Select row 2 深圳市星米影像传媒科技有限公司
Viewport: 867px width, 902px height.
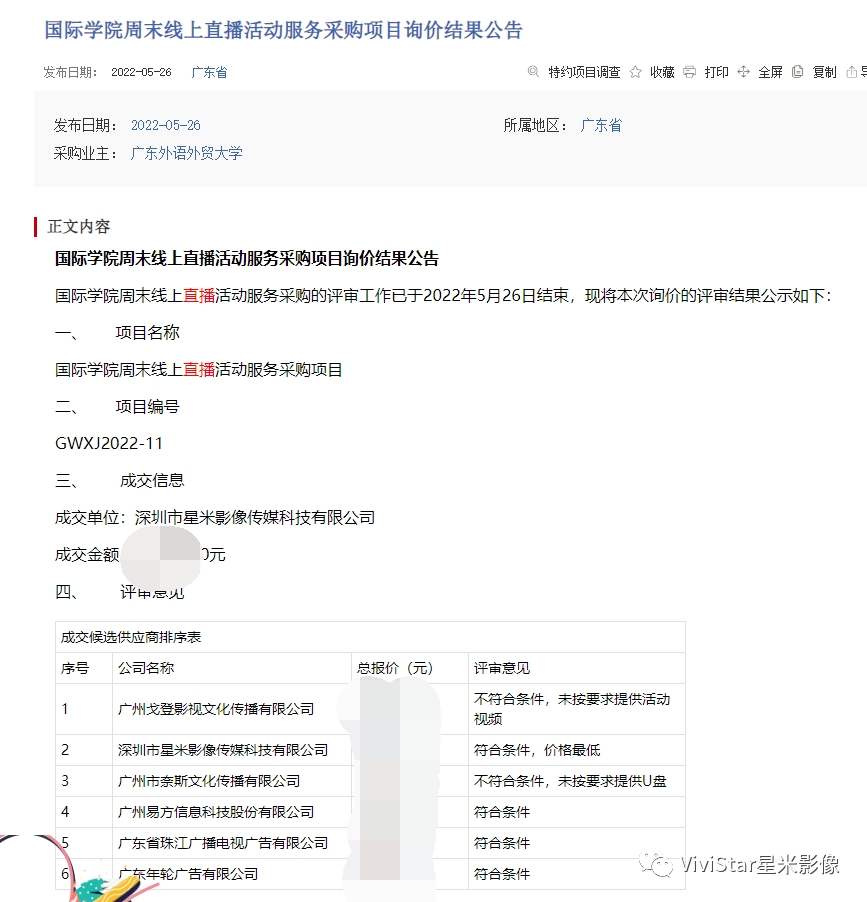227,749
